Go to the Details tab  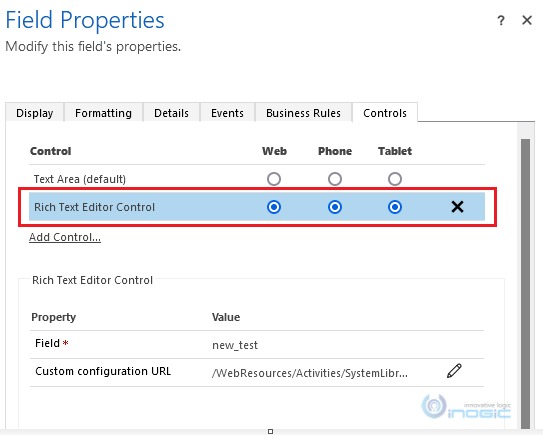(171, 113)
